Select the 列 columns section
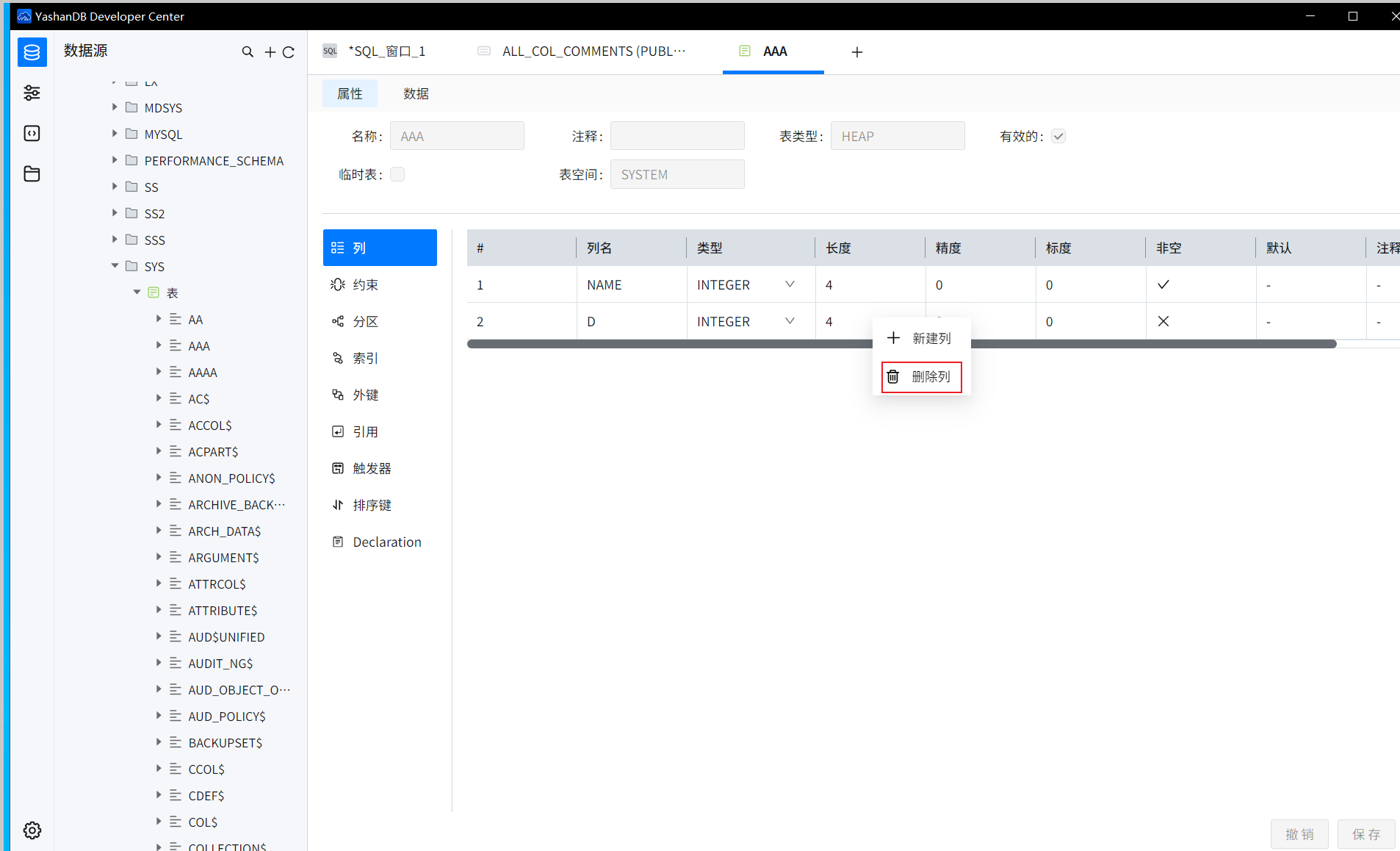This screenshot has width=1400, height=851. 380,248
